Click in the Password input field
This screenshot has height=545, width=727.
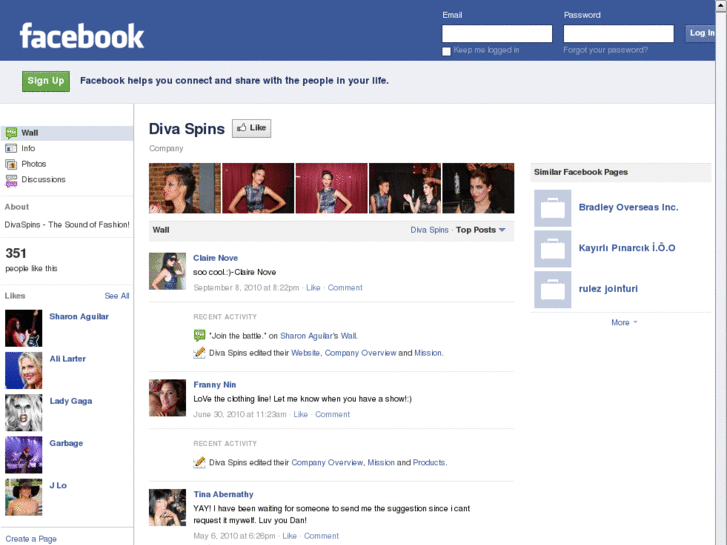(x=619, y=33)
